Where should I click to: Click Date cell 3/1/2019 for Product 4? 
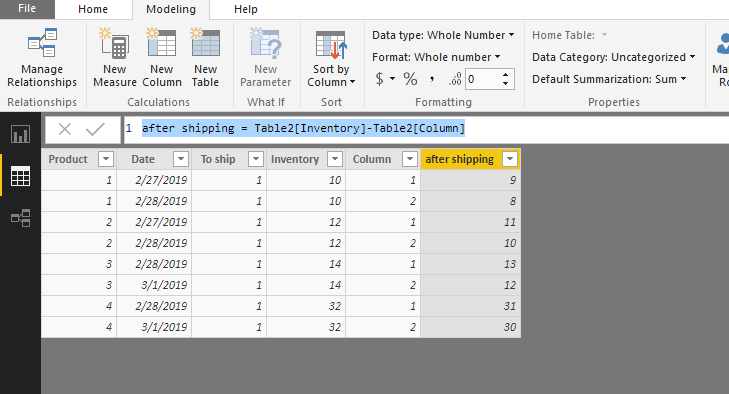coord(154,327)
